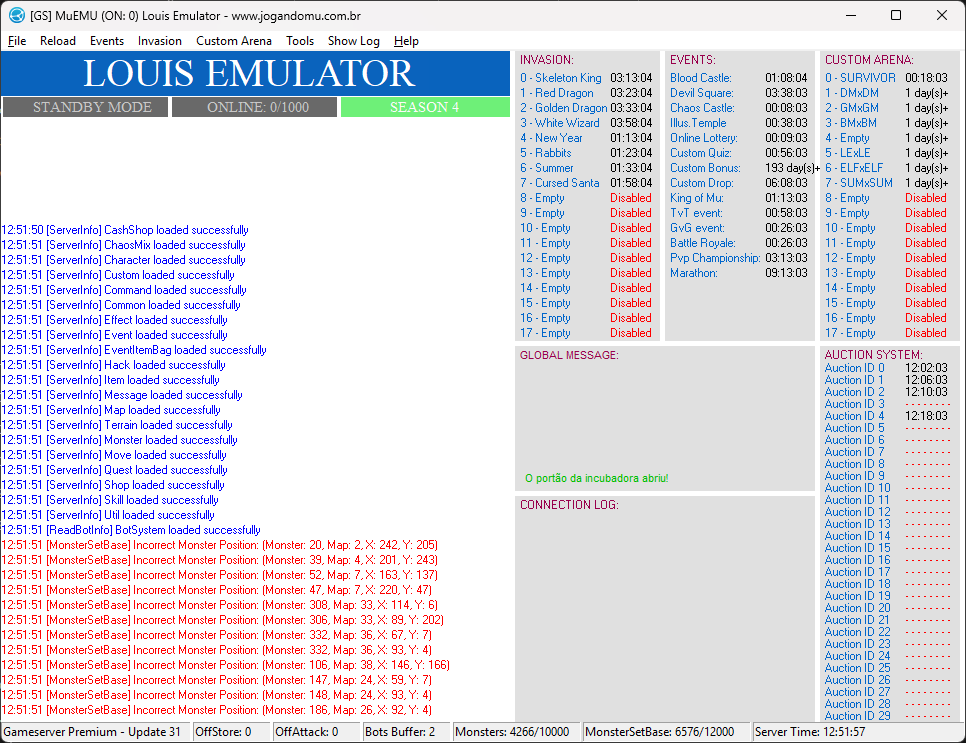The height and width of the screenshot is (743, 966).
Task: Select '2 - GMxGM' in Custom Arena
Action: (852, 108)
